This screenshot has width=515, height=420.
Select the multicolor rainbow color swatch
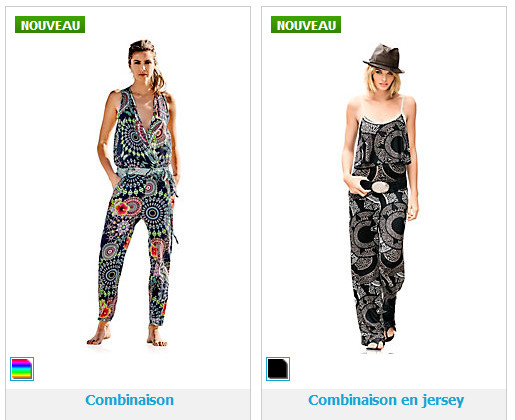point(22,369)
